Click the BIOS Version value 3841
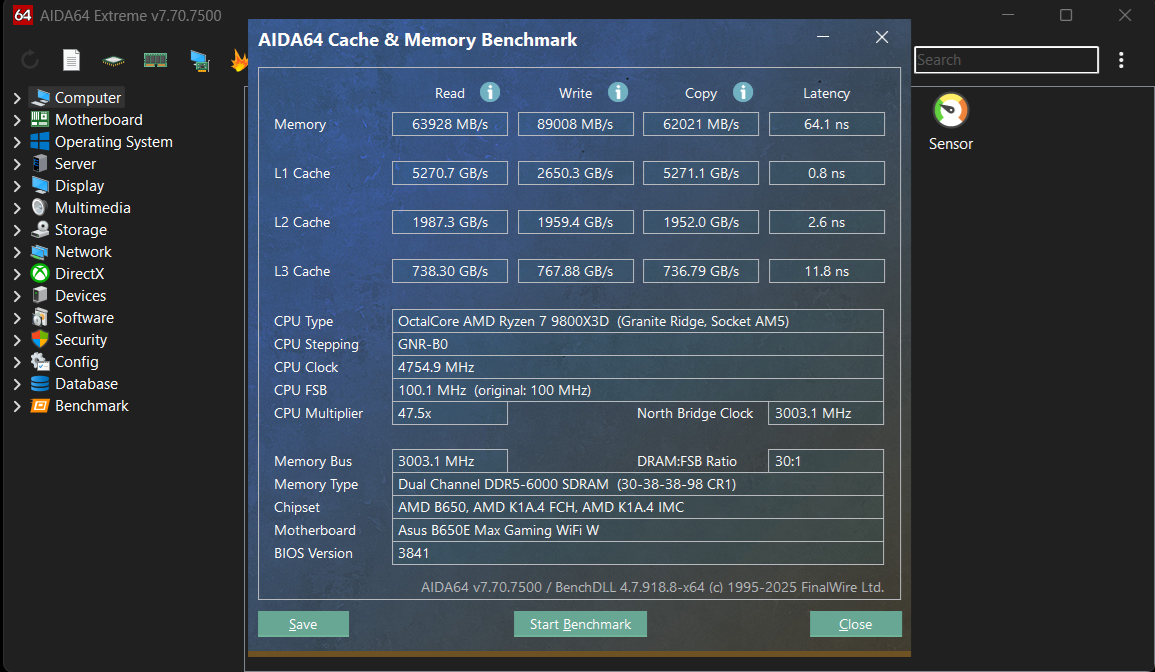The height and width of the screenshot is (672, 1155). pos(638,553)
